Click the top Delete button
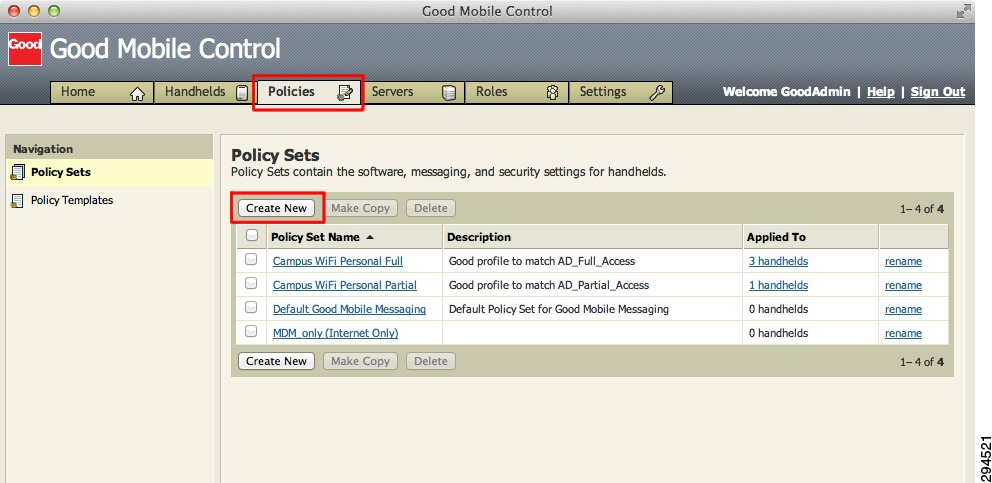 tap(431, 208)
